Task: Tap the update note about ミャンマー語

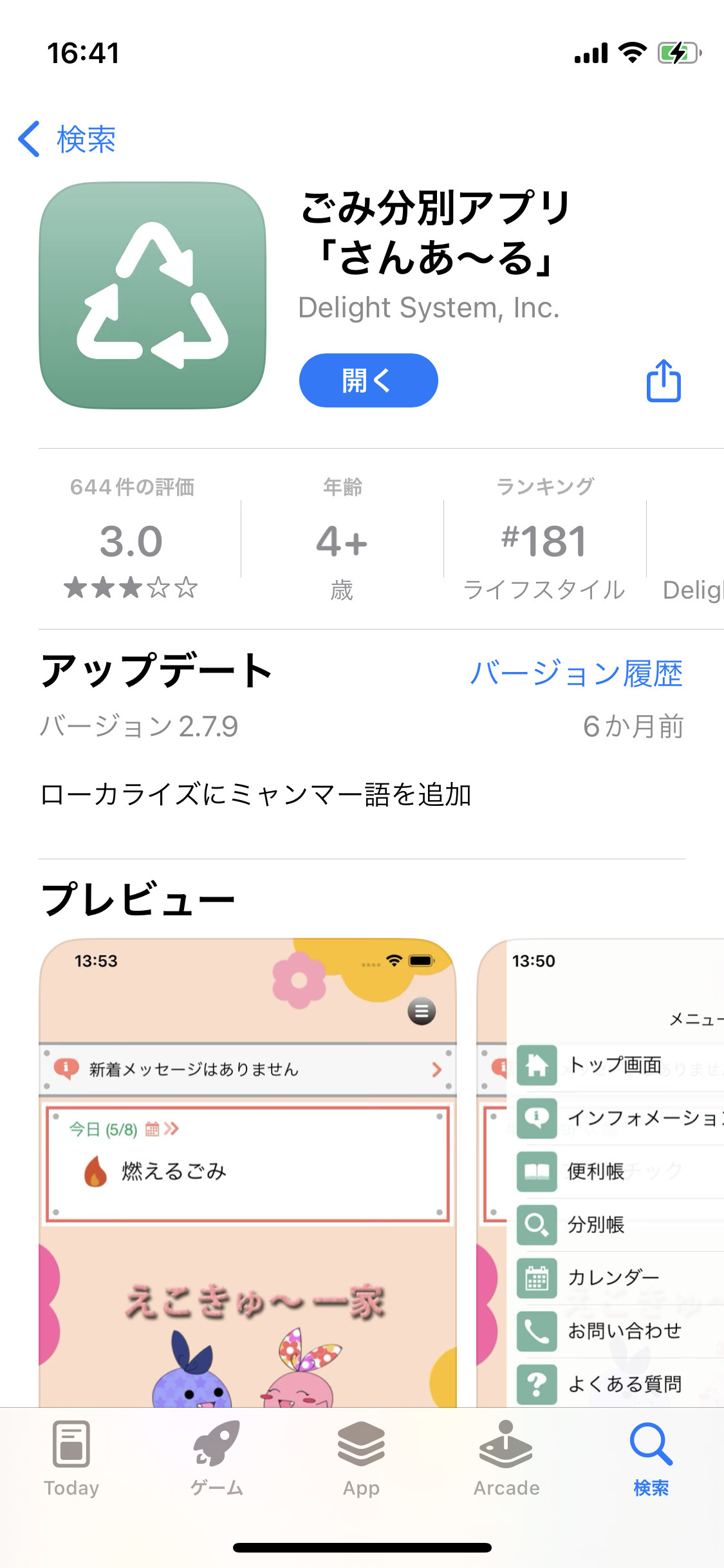Action: [x=256, y=794]
